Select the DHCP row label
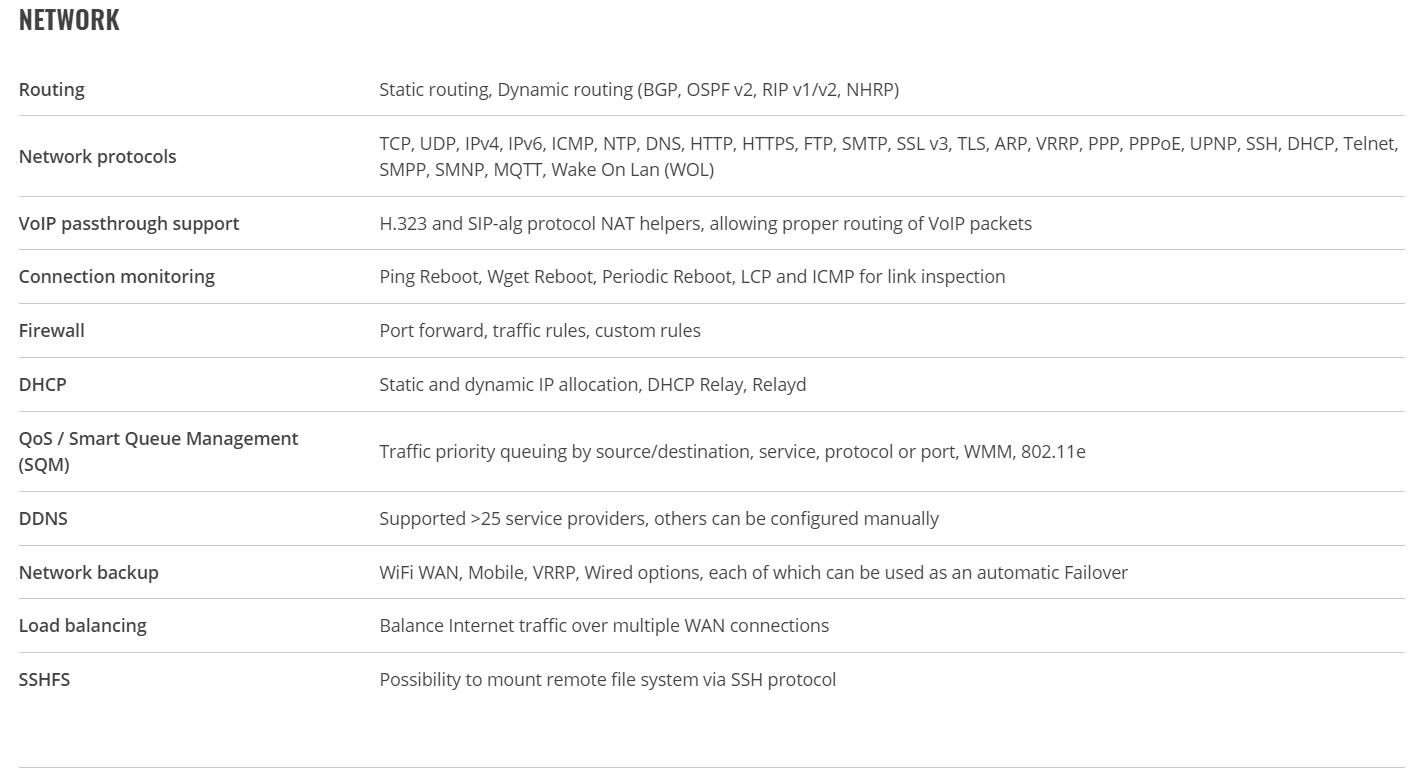The height and width of the screenshot is (774, 1412). coord(43,384)
